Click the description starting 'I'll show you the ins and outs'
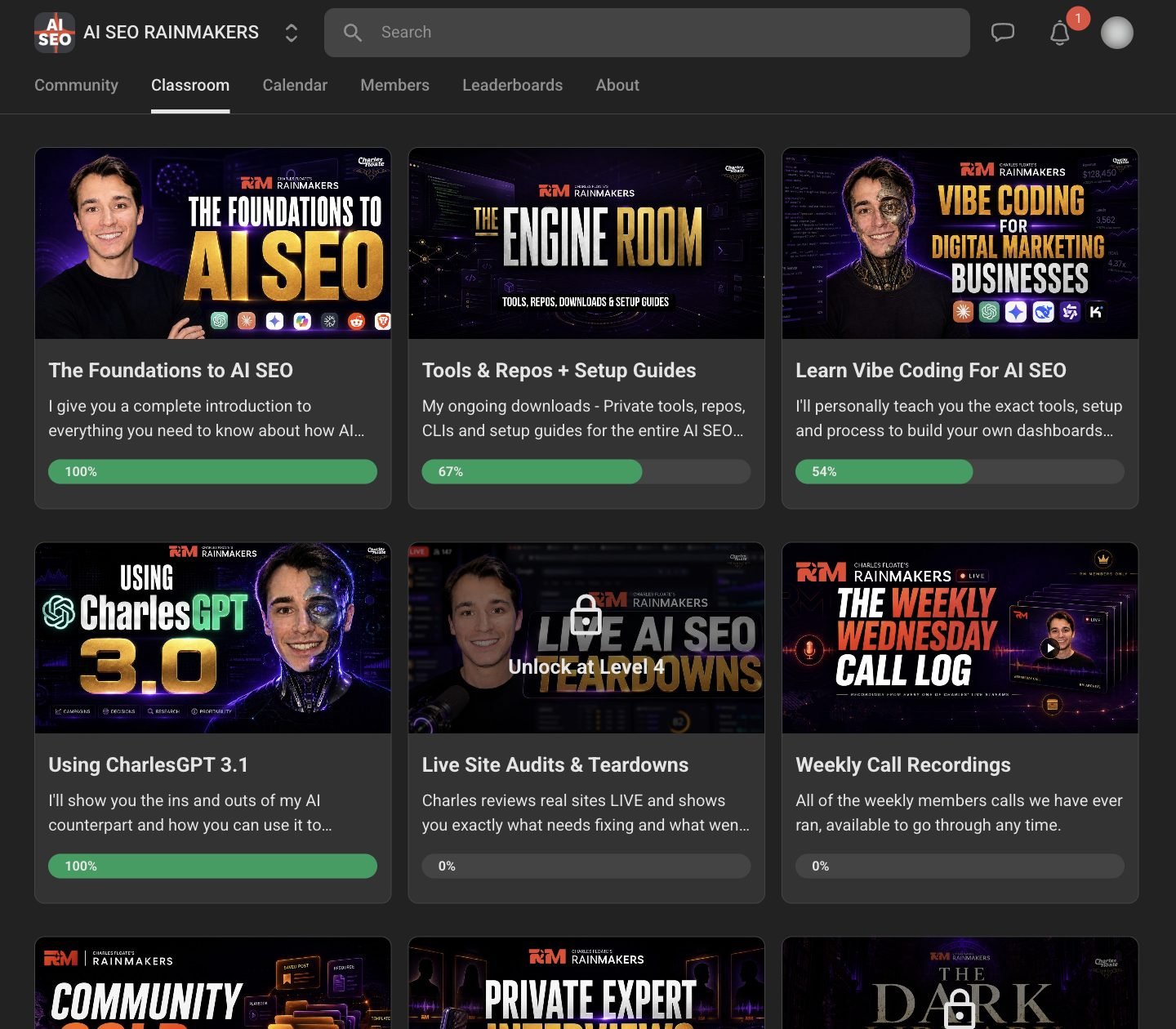1176x1029 pixels. pos(190,813)
